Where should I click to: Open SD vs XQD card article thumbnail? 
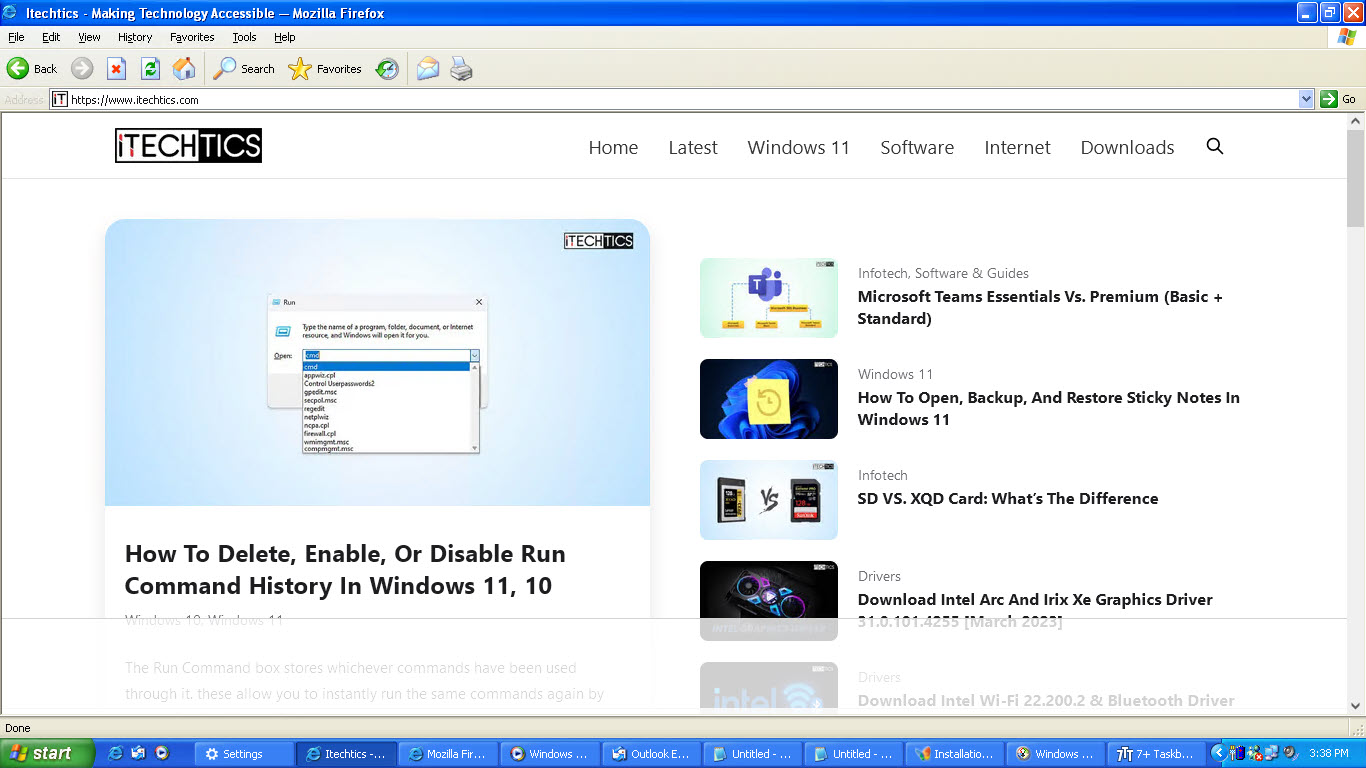[769, 500]
